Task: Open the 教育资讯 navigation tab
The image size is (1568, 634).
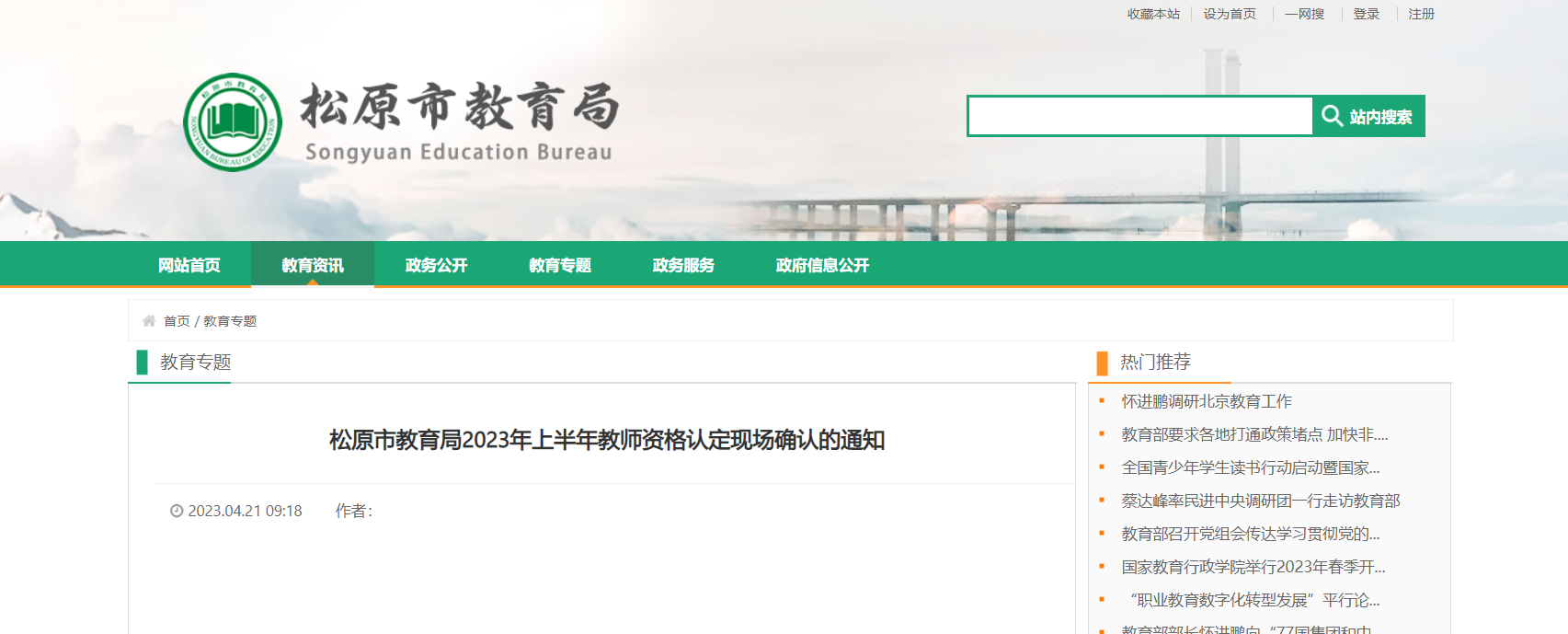Action: pyautogui.click(x=313, y=265)
